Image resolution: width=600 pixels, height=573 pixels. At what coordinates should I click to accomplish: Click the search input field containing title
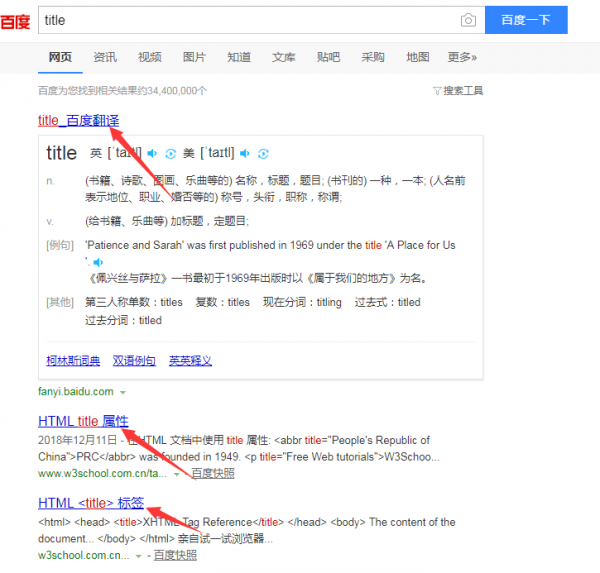point(250,20)
